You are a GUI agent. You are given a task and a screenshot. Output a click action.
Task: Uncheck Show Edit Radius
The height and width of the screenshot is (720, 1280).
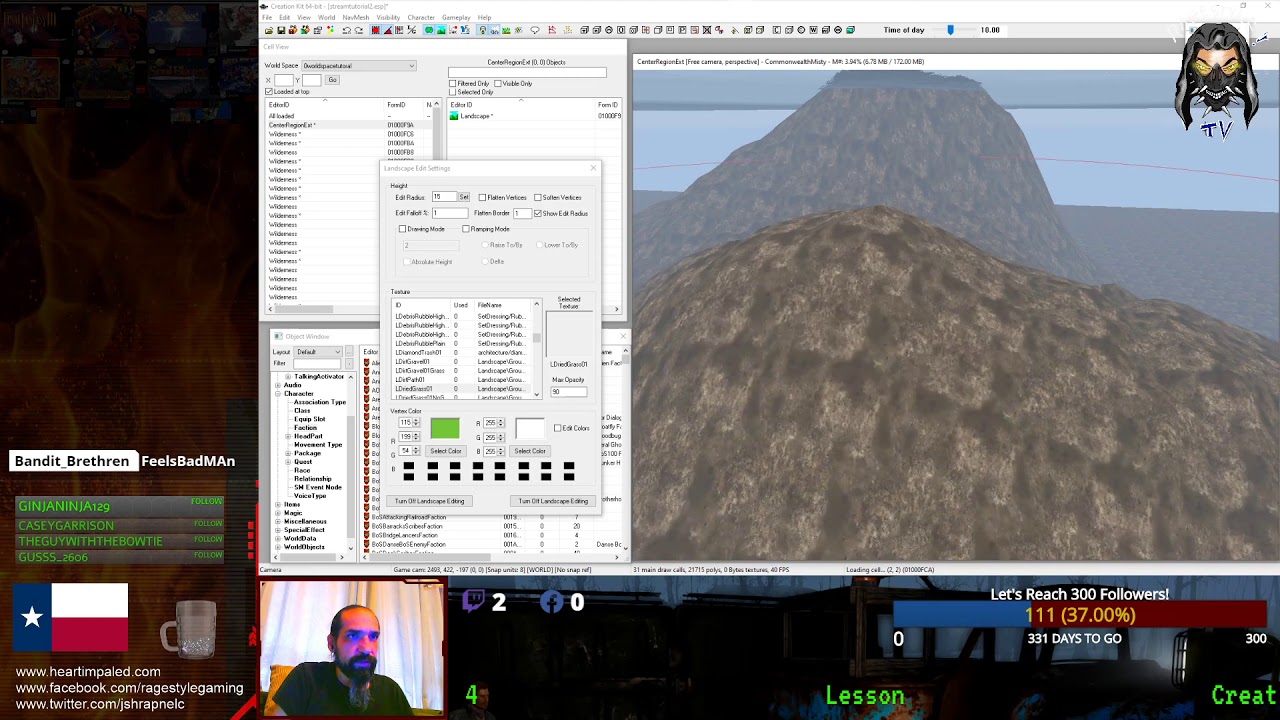point(538,213)
